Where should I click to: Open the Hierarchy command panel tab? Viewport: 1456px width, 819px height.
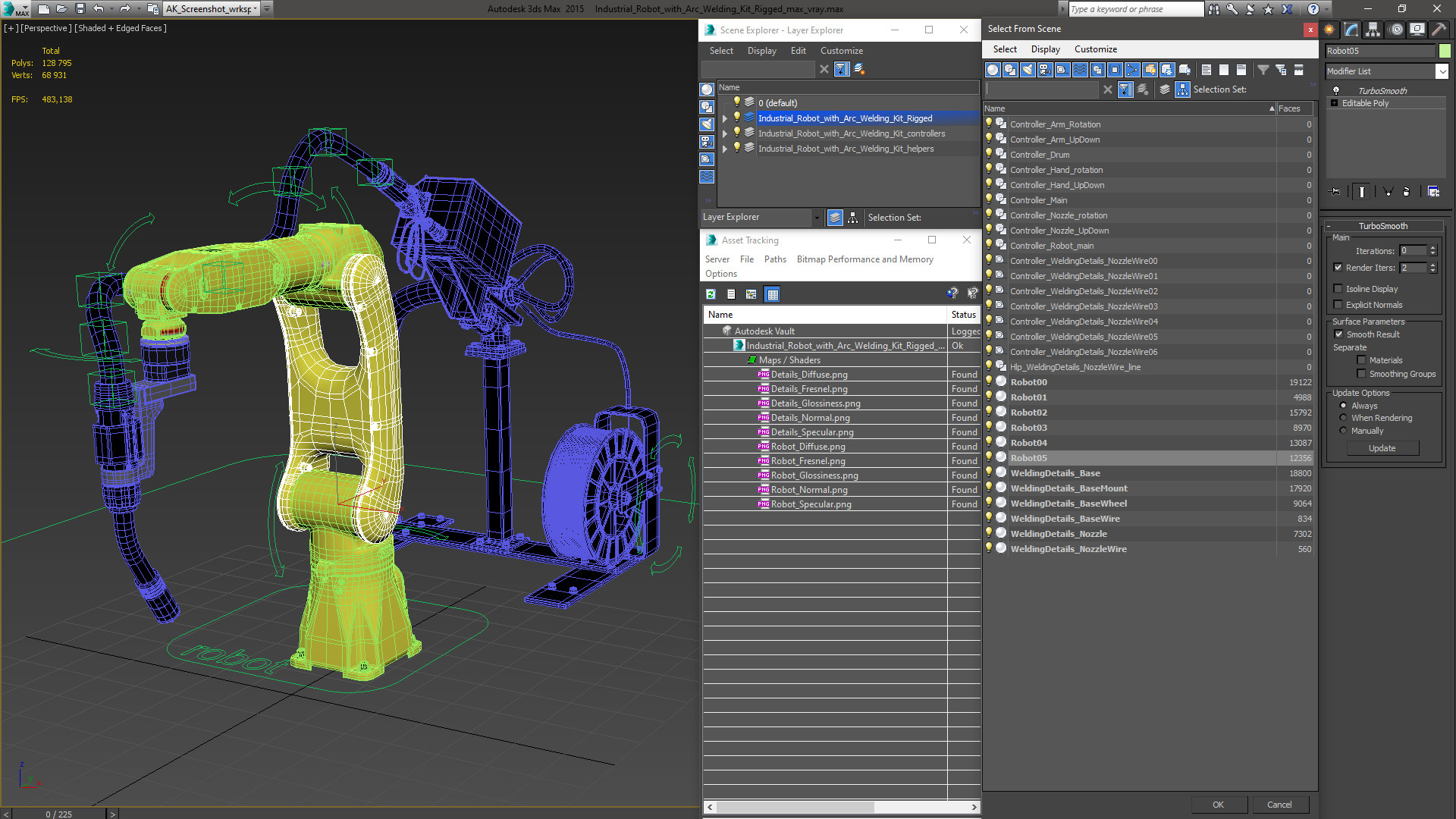[1373, 30]
